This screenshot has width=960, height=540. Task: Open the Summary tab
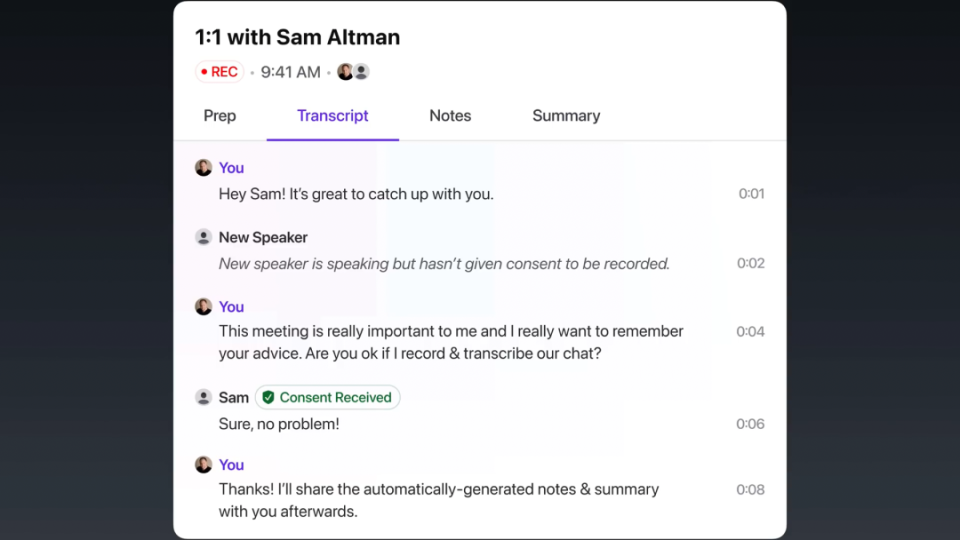coord(566,116)
